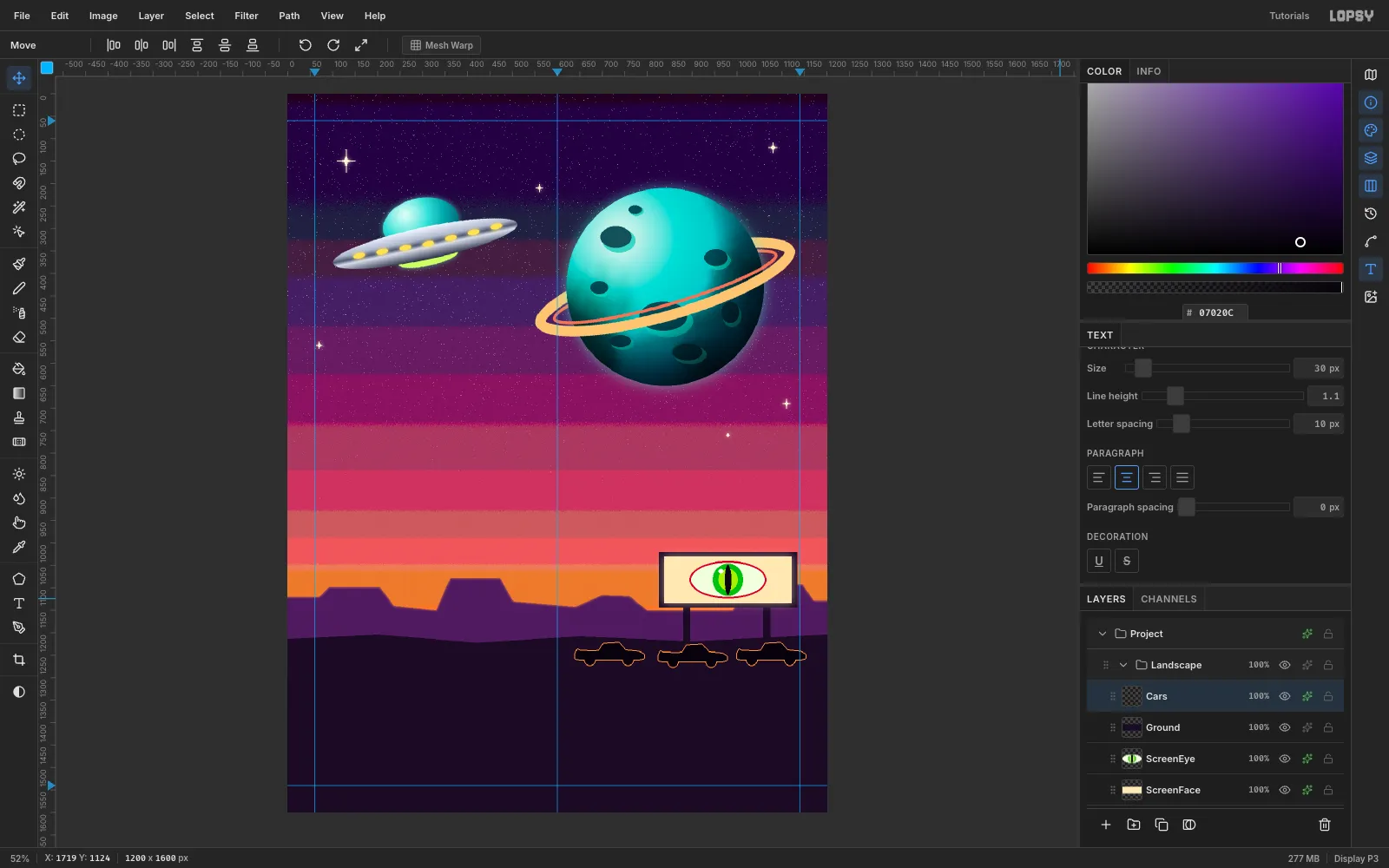This screenshot has width=1389, height=868.
Task: Lock the Cars layer
Action: pos(1328,696)
